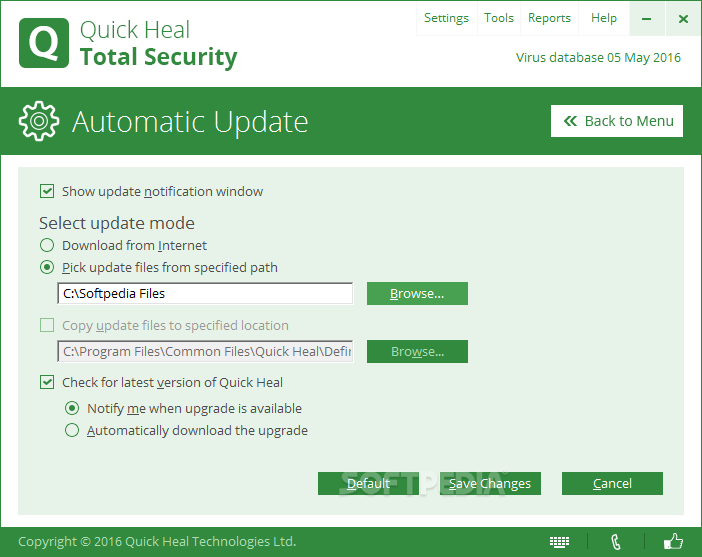This screenshot has width=702, height=557.
Task: Click Save Changes button
Action: 490,484
